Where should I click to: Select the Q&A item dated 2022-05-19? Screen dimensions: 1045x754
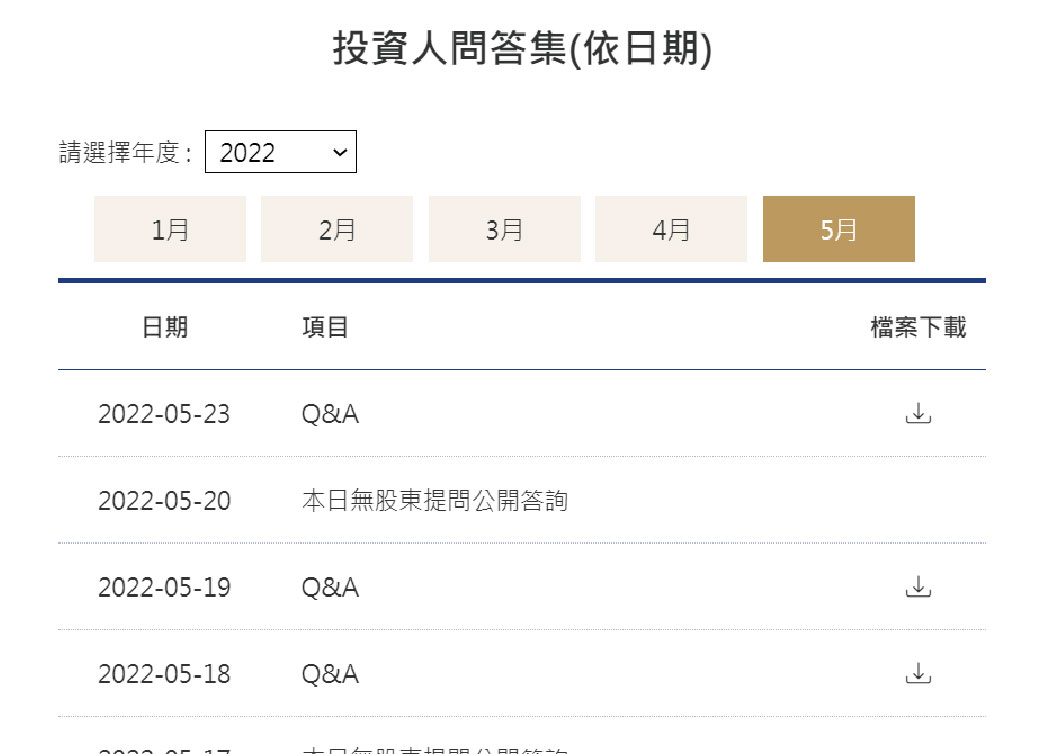pos(331,587)
